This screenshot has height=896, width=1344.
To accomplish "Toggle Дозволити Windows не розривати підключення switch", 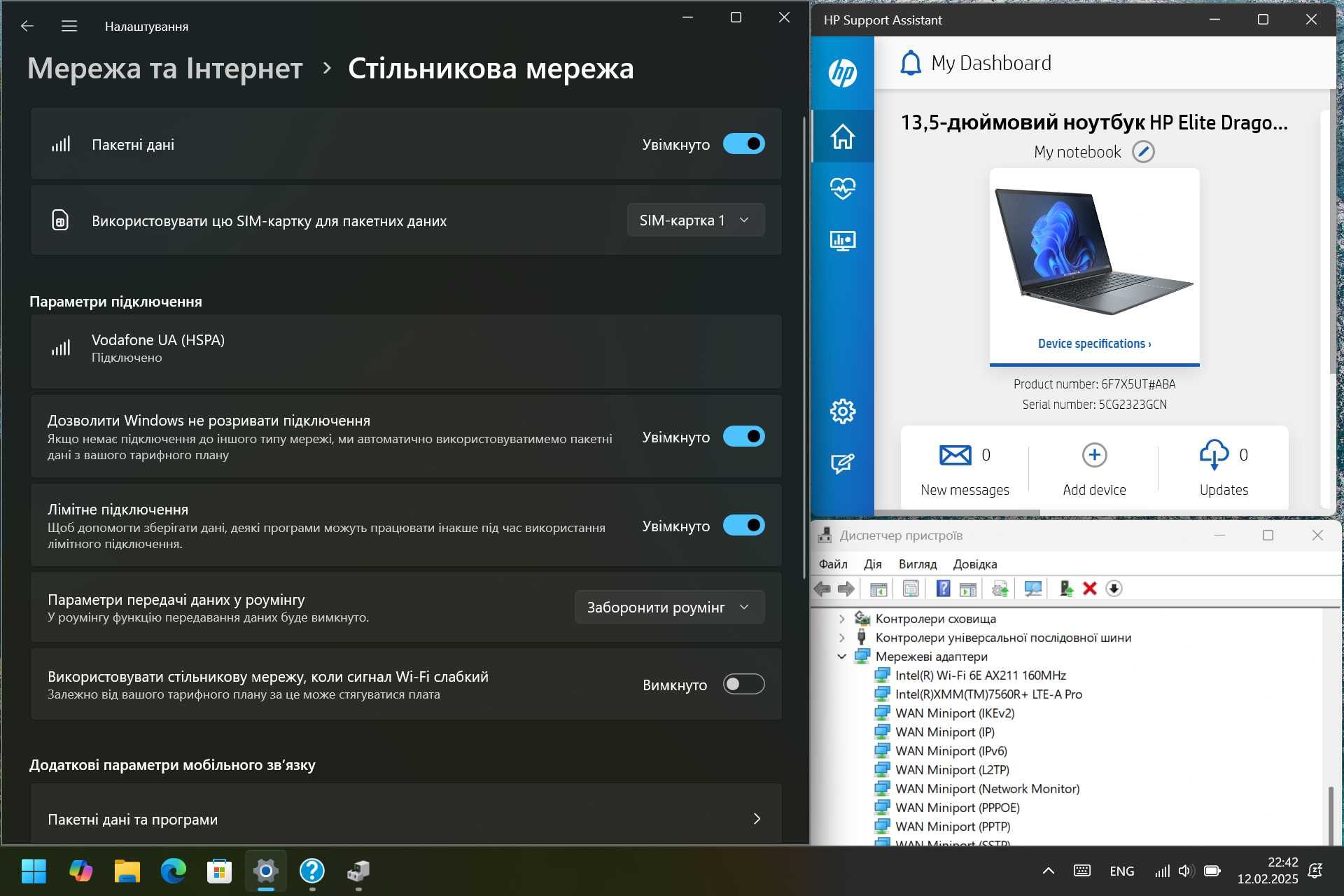I will pyautogui.click(x=743, y=436).
